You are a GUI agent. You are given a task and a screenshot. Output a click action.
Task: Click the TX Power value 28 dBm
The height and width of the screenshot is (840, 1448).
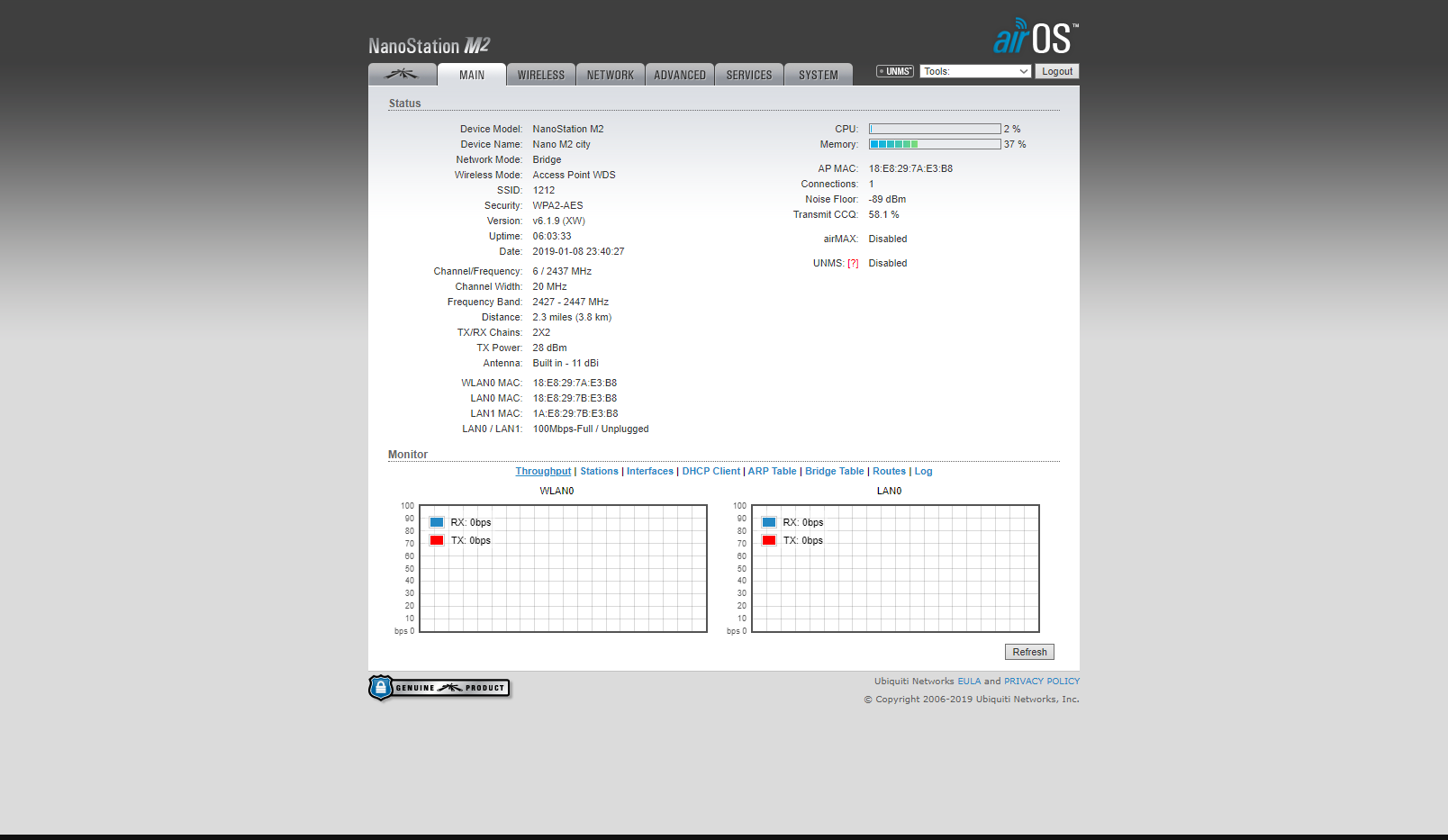click(x=549, y=348)
